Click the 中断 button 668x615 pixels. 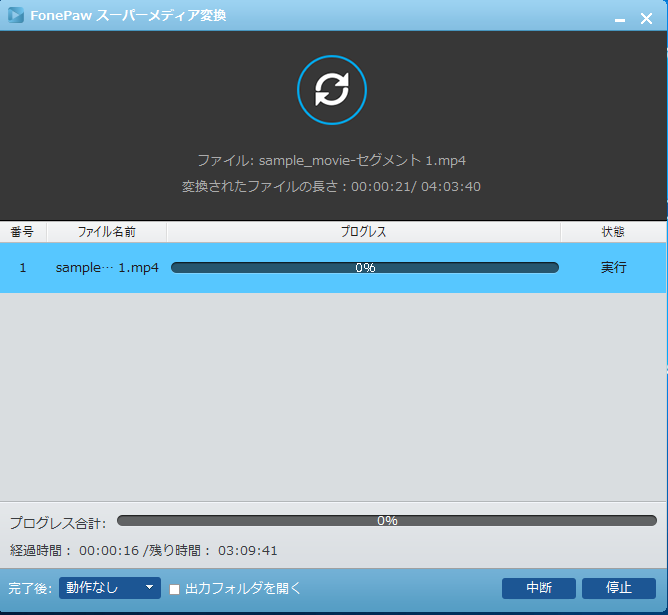click(x=538, y=588)
